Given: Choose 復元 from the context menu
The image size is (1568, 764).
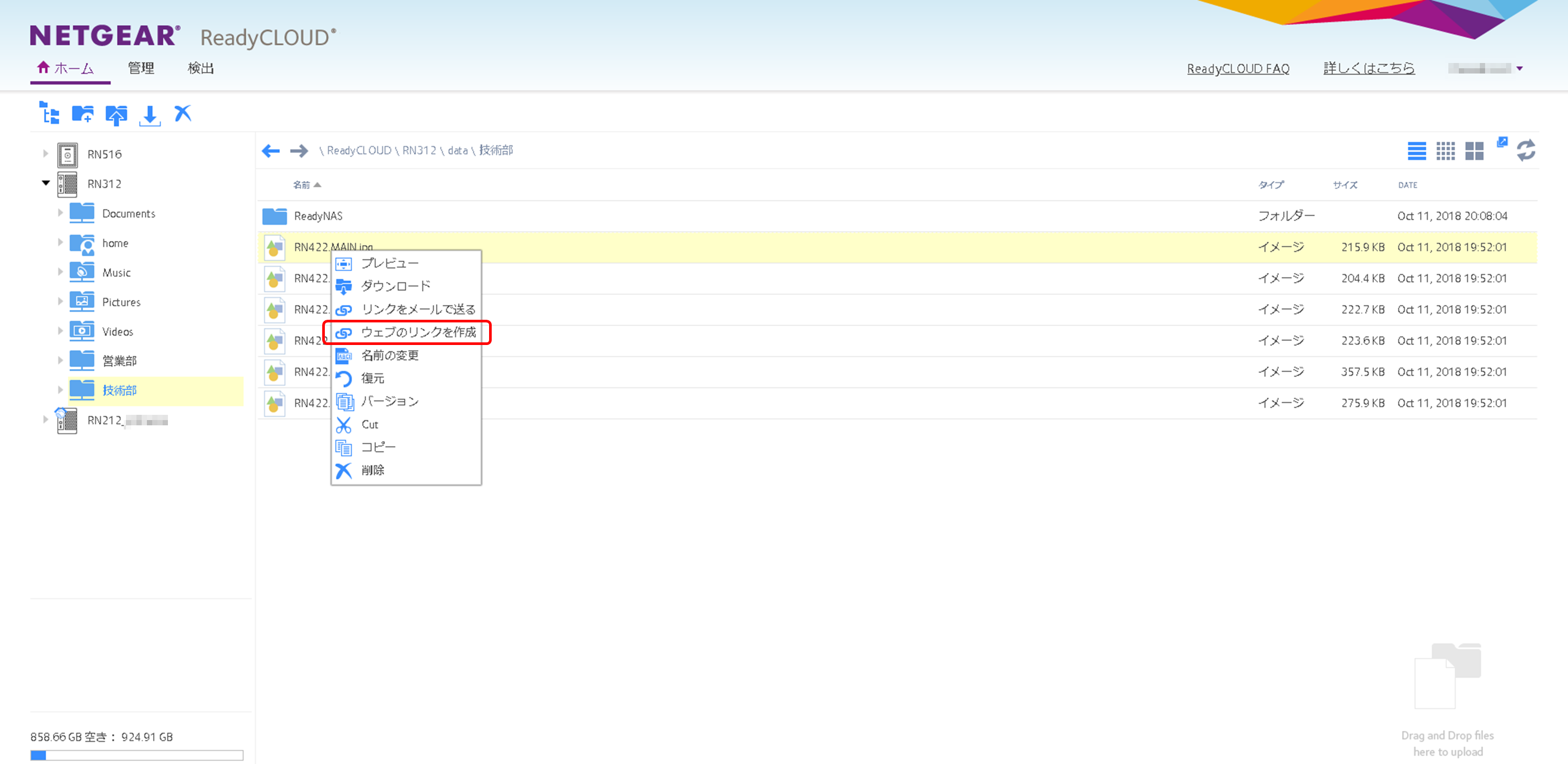Looking at the screenshot, I should (x=406, y=379).
